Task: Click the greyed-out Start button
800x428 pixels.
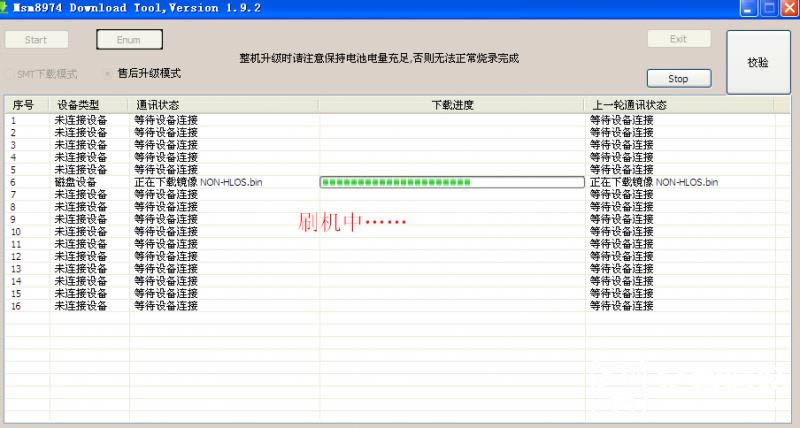Action: [x=36, y=40]
